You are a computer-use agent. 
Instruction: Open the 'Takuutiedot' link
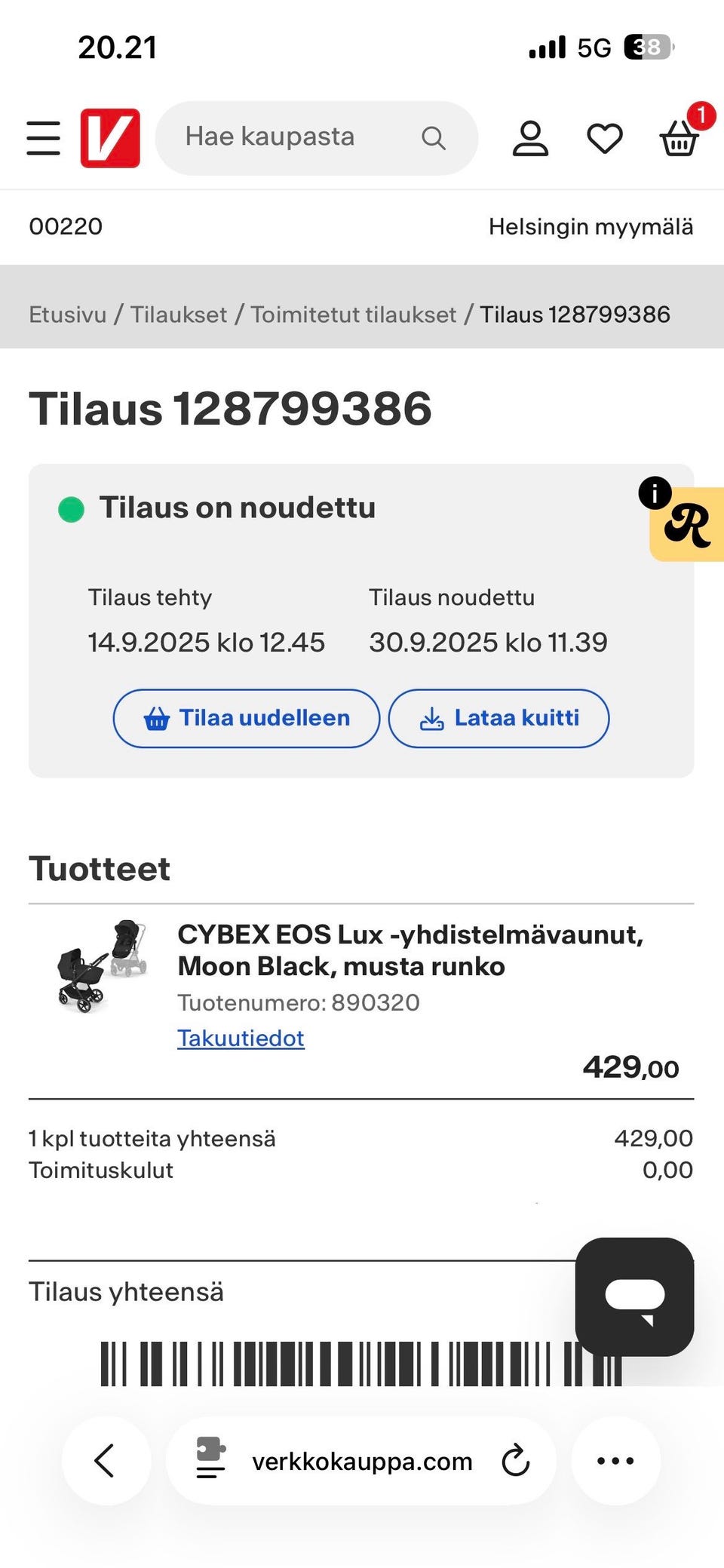coord(241,1038)
